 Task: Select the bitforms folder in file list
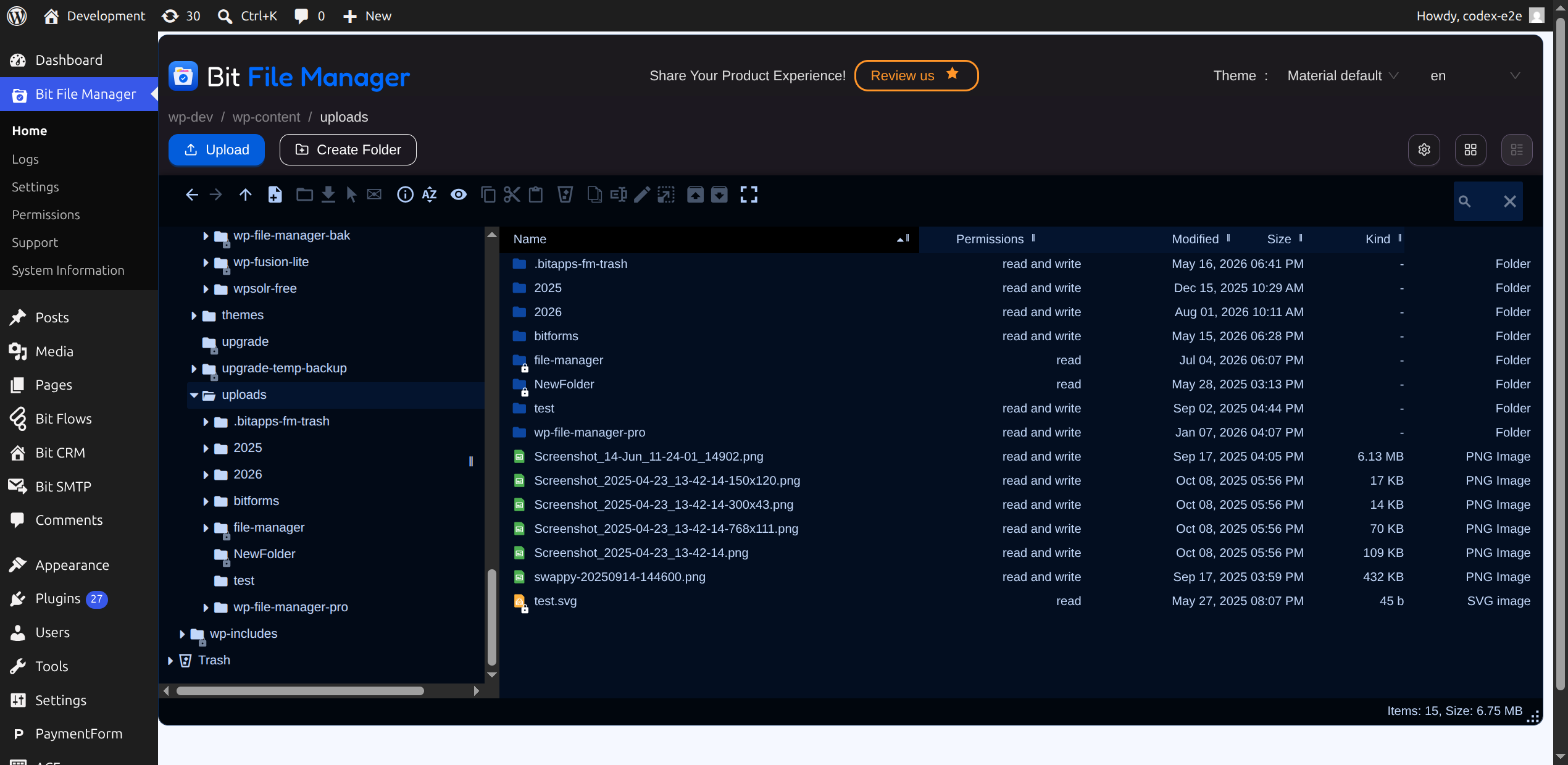pos(1021,337)
